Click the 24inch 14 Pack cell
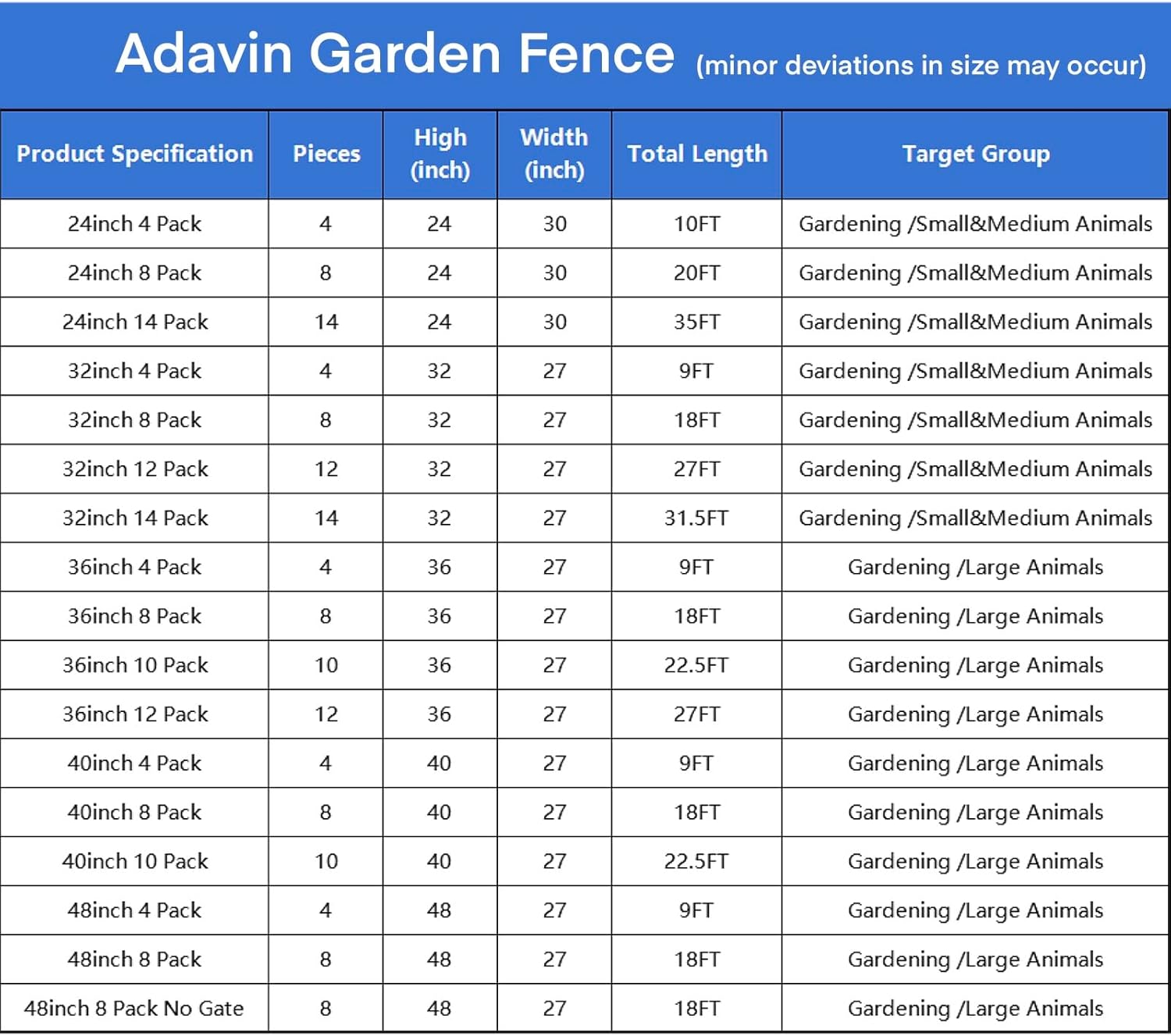 click(134, 322)
